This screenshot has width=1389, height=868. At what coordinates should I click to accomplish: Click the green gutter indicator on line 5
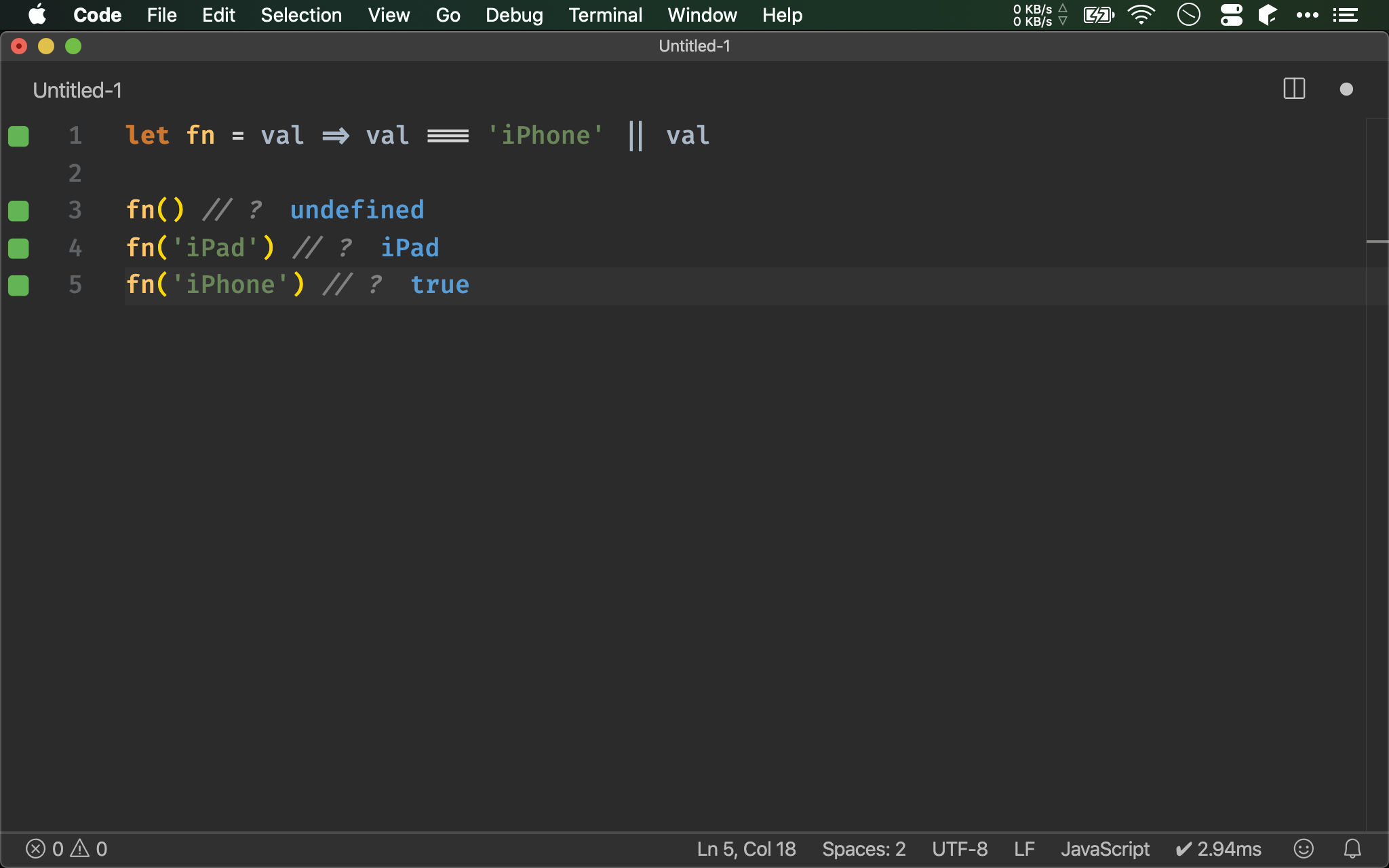(x=18, y=285)
